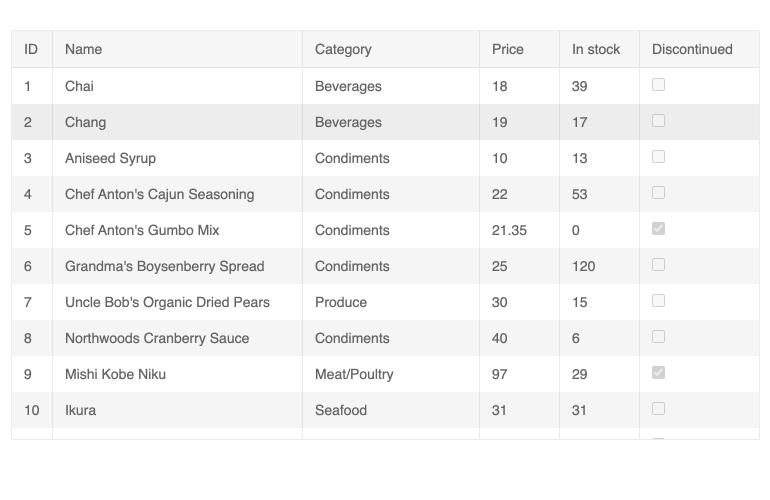
Task: Select the Seafood category cell
Action: 341,410
